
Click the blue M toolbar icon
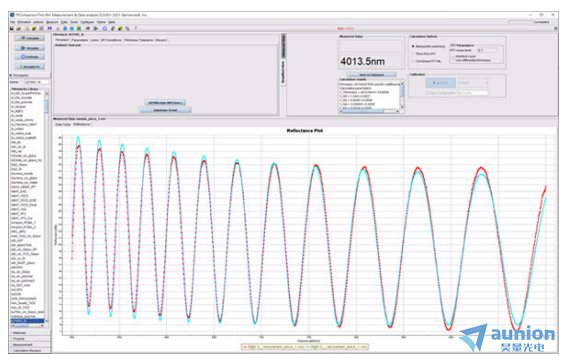(x=50, y=28)
